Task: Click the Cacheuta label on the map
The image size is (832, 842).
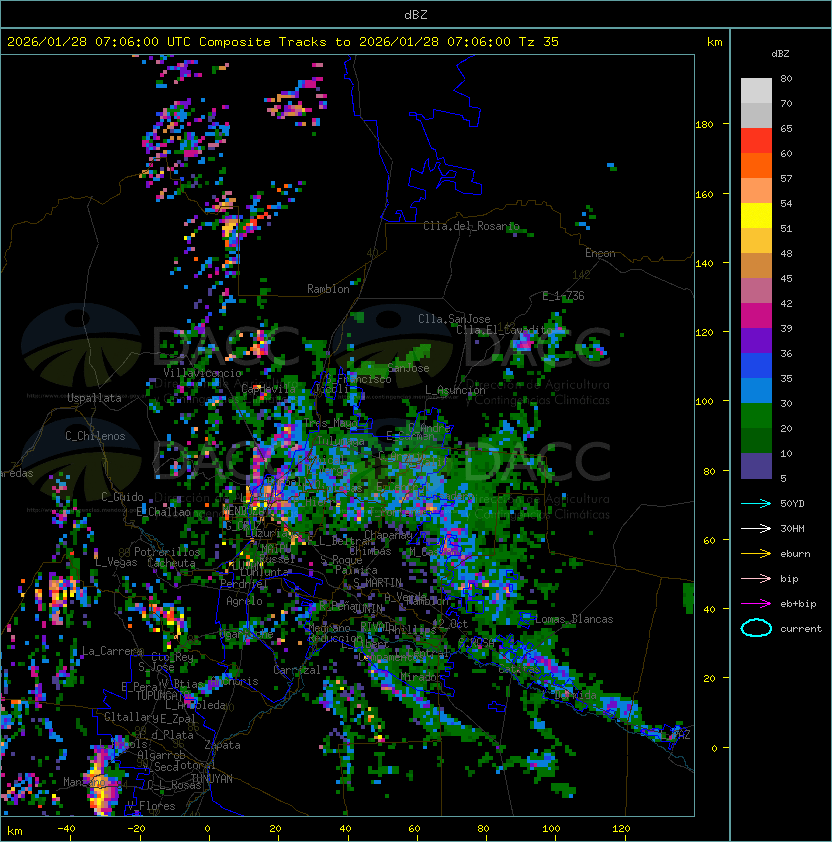Action: (x=171, y=563)
